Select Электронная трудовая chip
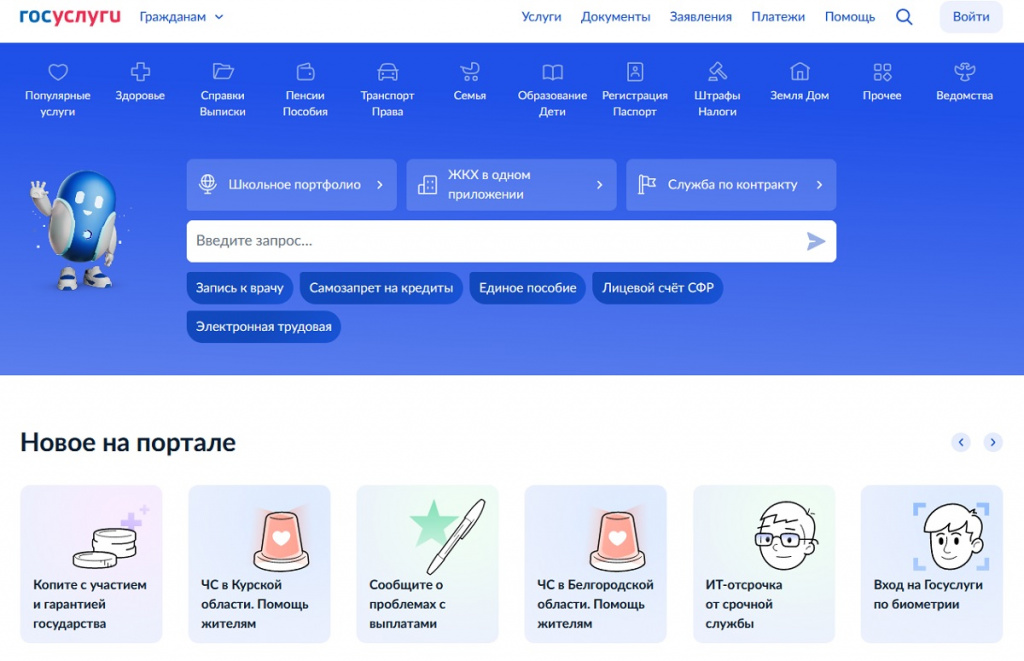1024x661 pixels. pos(264,327)
